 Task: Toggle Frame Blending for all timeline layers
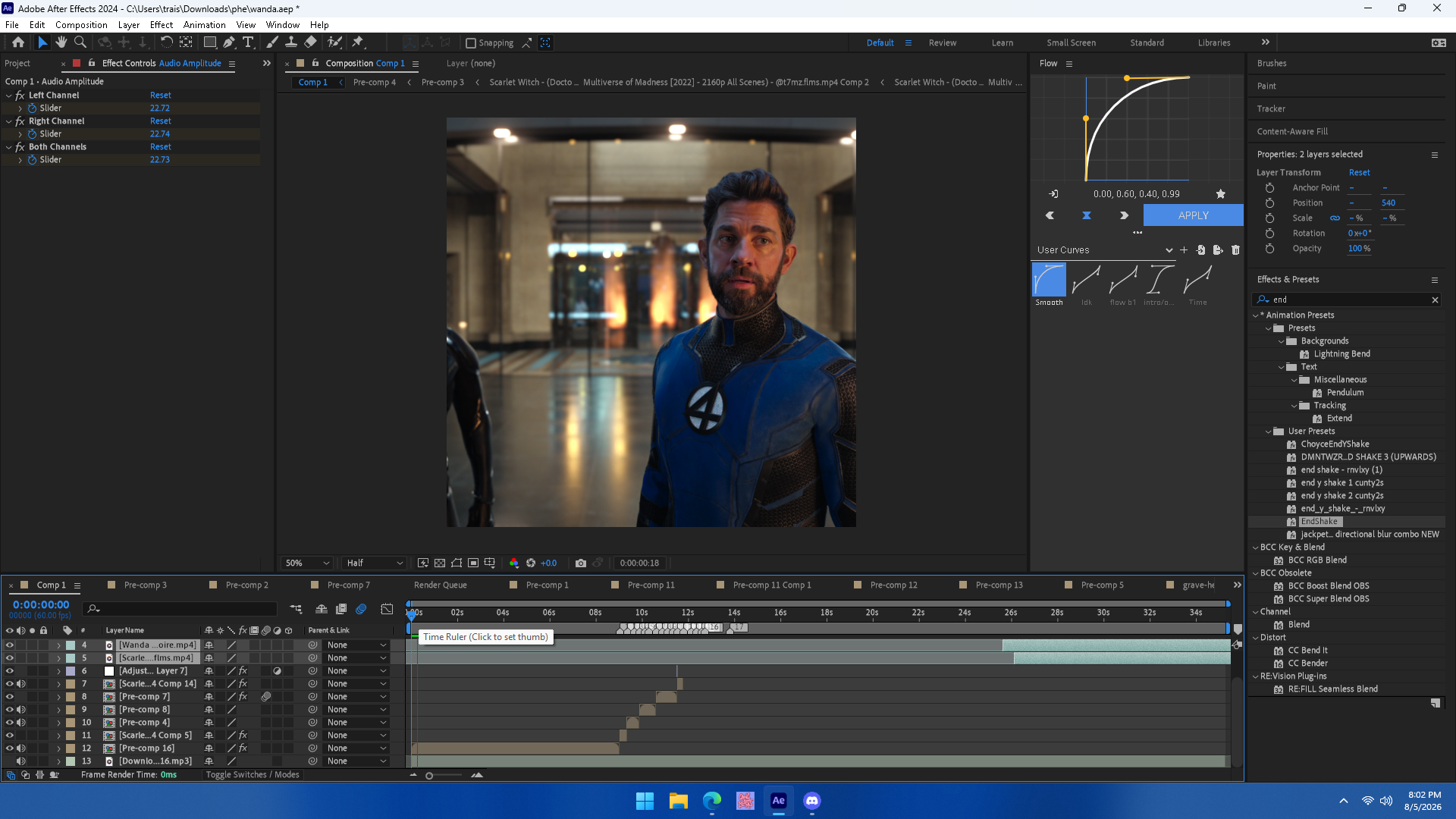(341, 609)
